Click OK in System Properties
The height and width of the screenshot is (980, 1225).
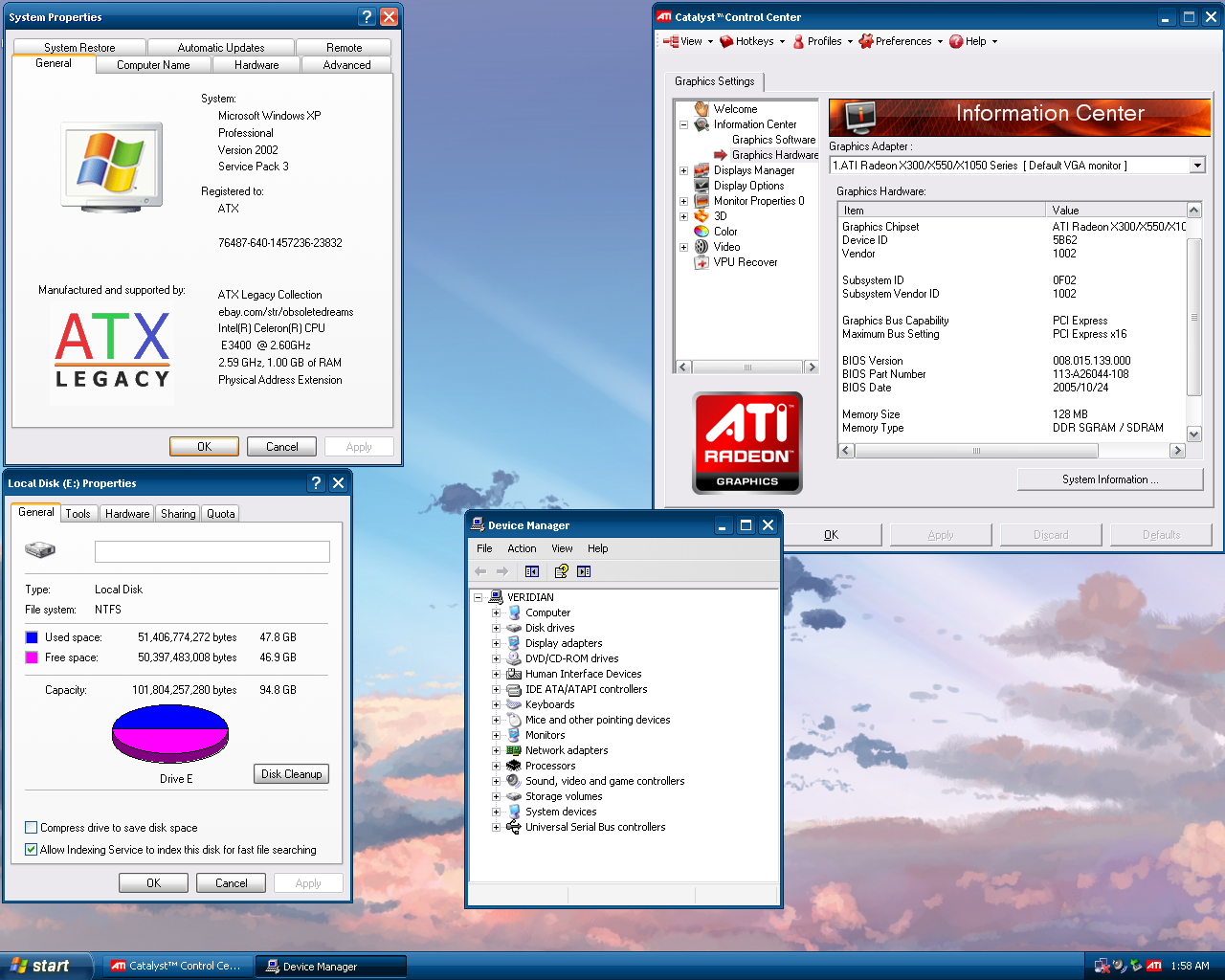(x=204, y=447)
